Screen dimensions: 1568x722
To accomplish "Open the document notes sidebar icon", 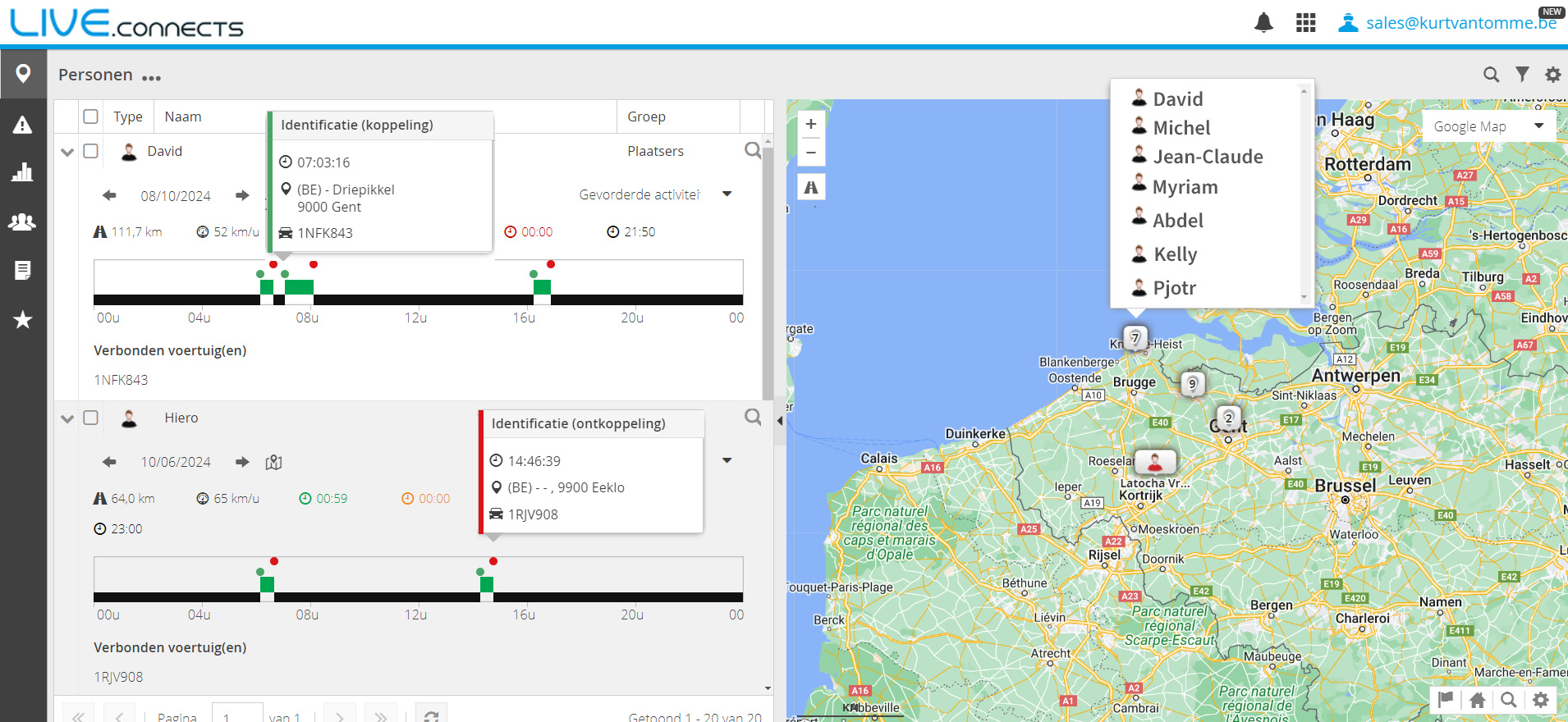I will (23, 270).
